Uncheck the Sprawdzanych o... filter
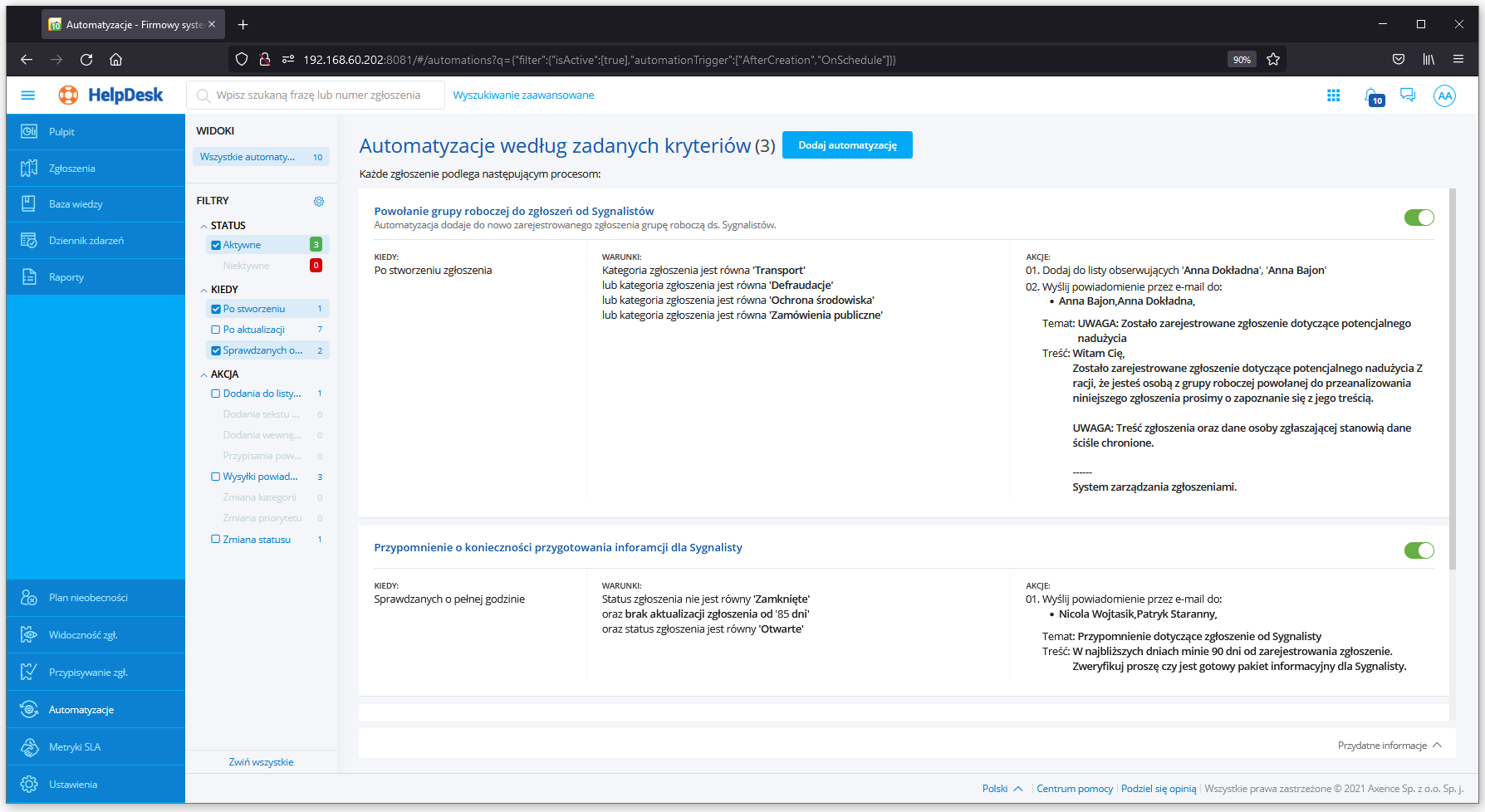This screenshot has width=1485, height=812. pyautogui.click(x=216, y=350)
